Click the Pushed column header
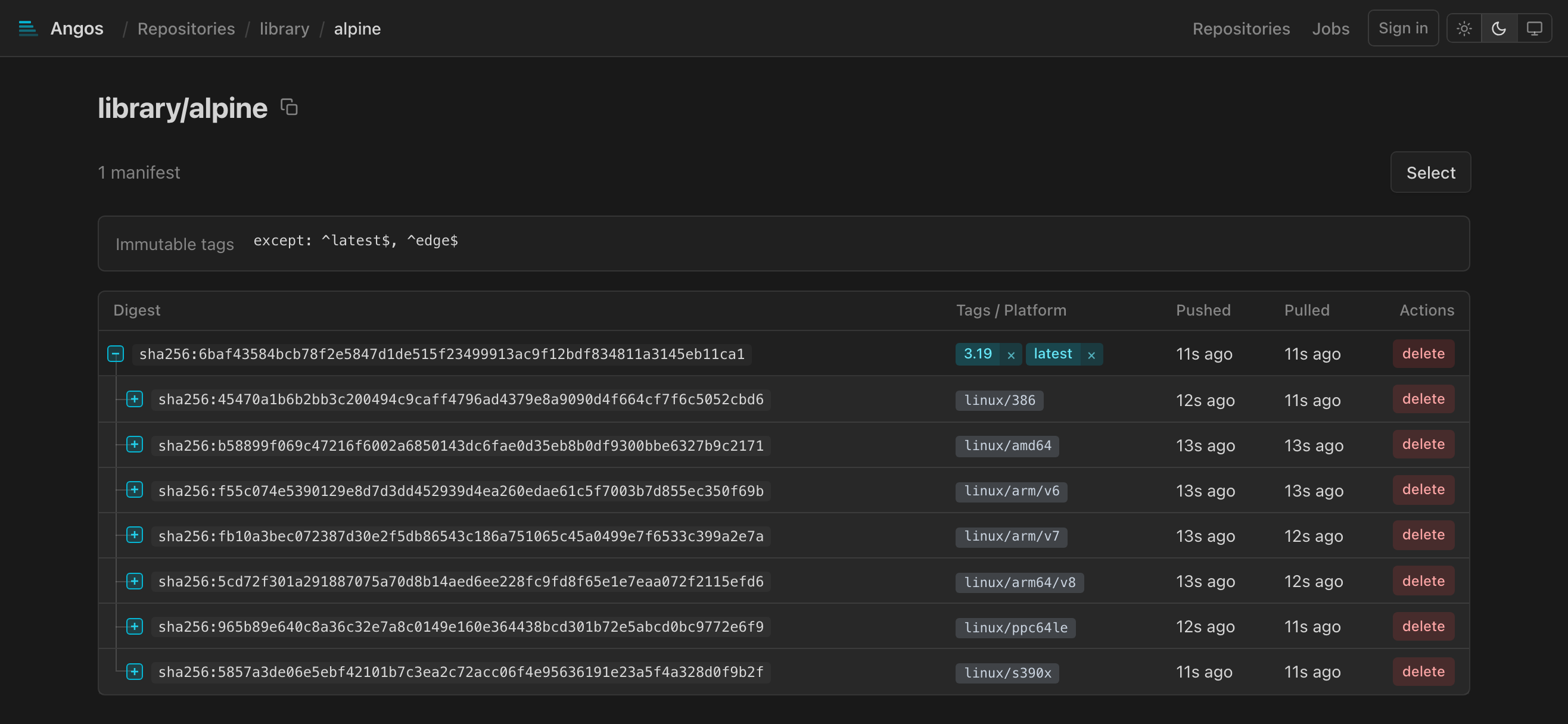 pyautogui.click(x=1203, y=310)
